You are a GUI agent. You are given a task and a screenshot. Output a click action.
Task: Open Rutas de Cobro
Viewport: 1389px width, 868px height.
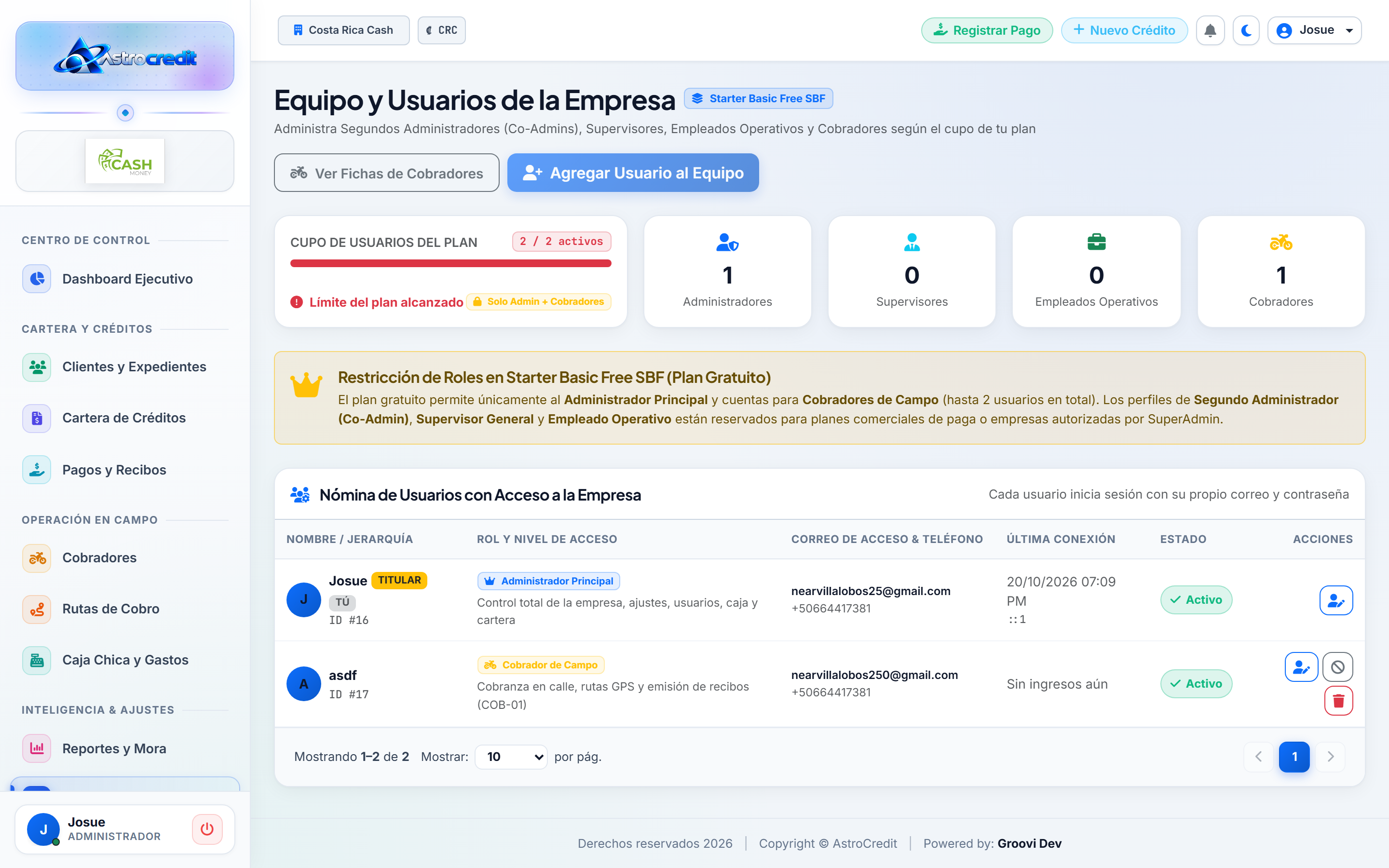coord(124,609)
